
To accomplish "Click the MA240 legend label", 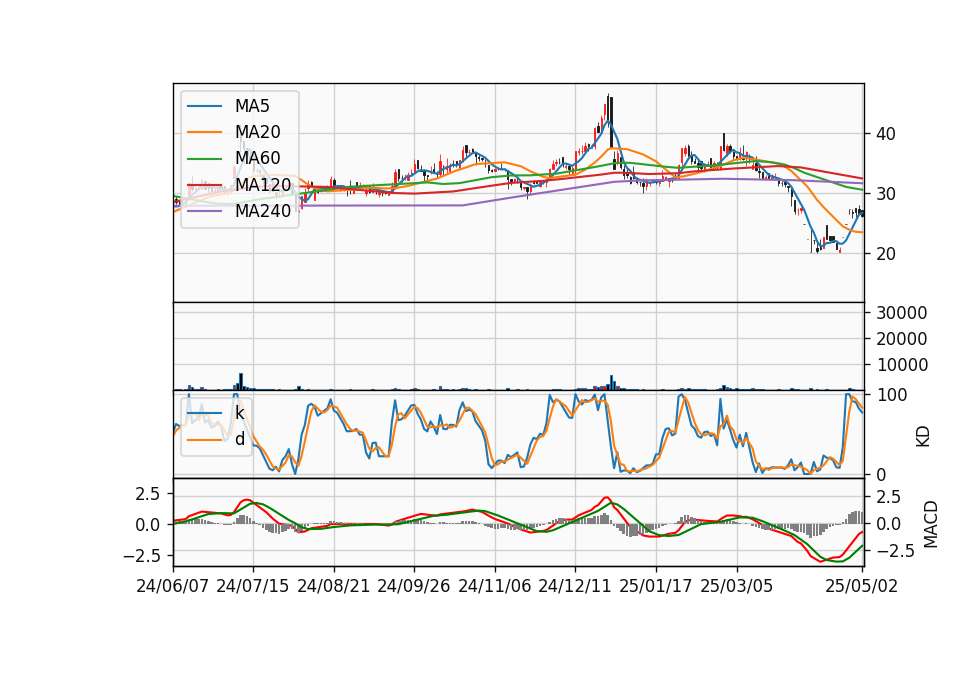I will pos(263,211).
